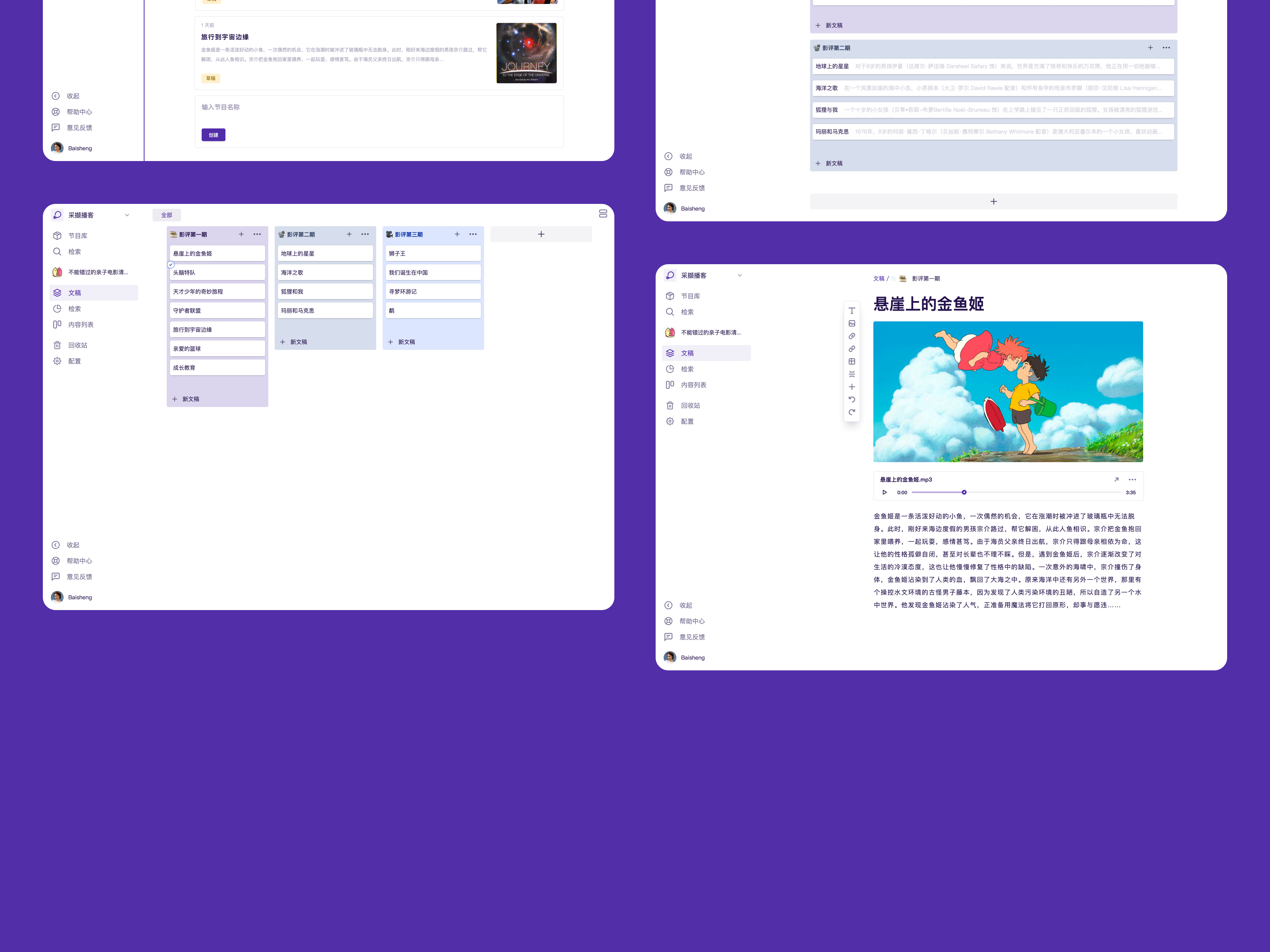Select the text tool in editor toolbar
This screenshot has width=1270, height=952.
pyautogui.click(x=851, y=311)
